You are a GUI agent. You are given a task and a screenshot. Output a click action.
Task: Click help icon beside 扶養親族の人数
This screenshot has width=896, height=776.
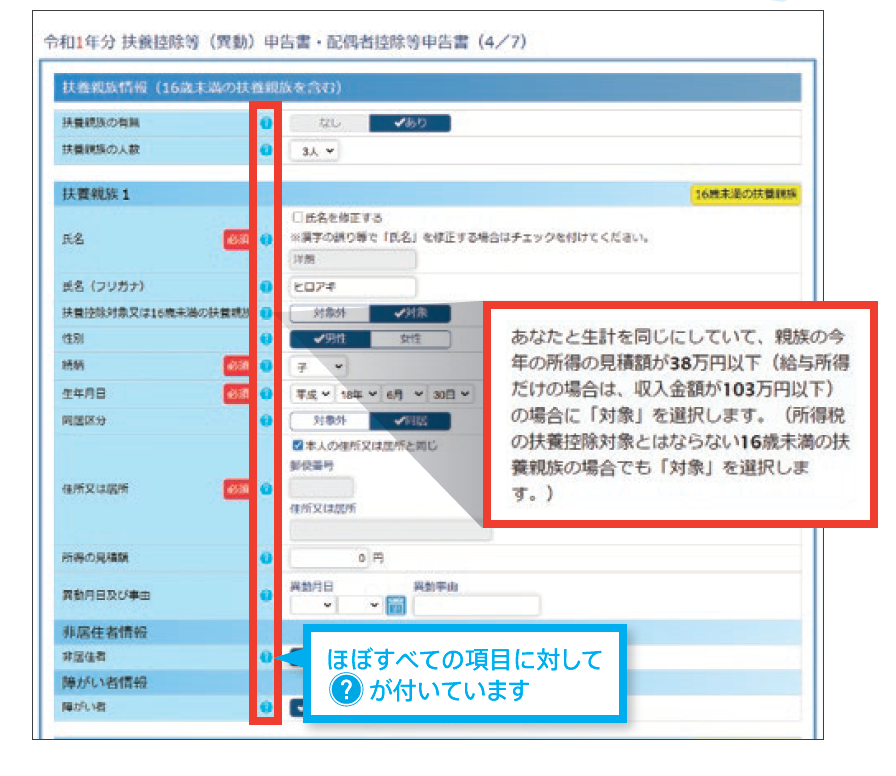click(266, 150)
